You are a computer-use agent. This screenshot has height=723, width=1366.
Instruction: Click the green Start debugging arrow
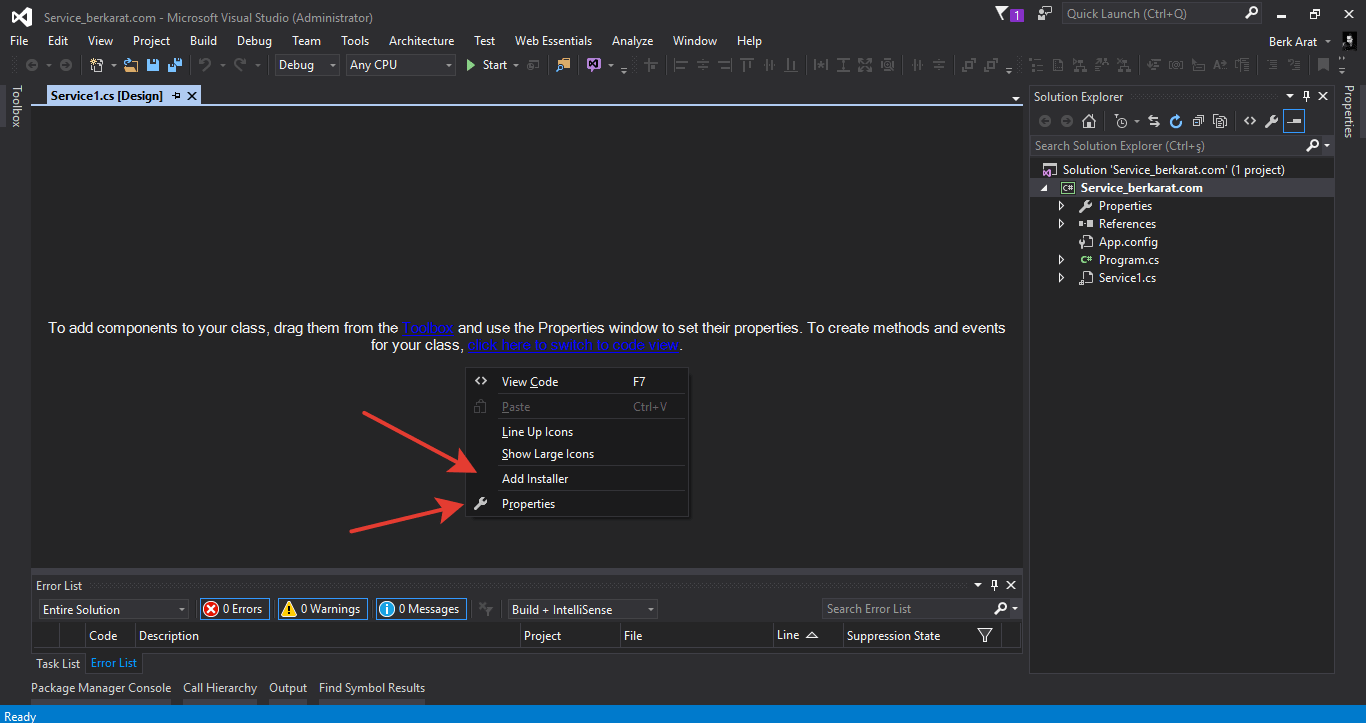[x=472, y=65]
